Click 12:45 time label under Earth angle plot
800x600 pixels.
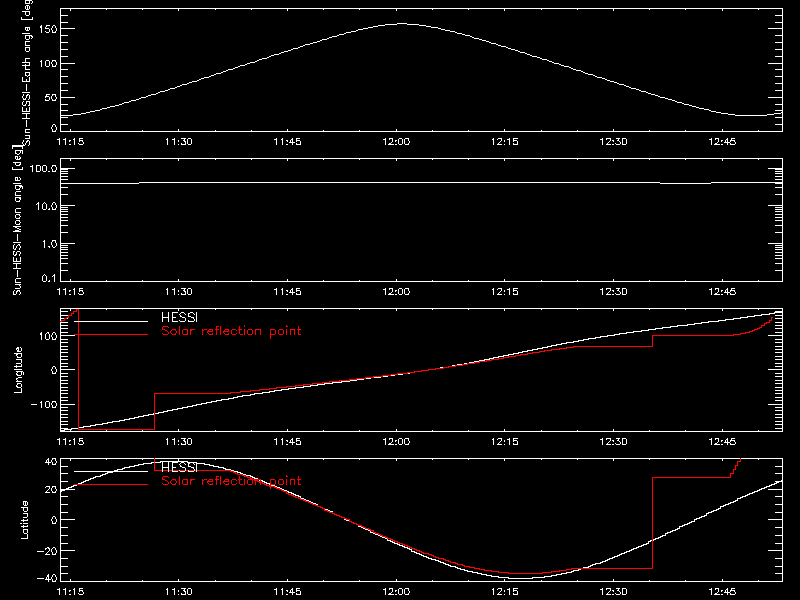tap(722, 142)
